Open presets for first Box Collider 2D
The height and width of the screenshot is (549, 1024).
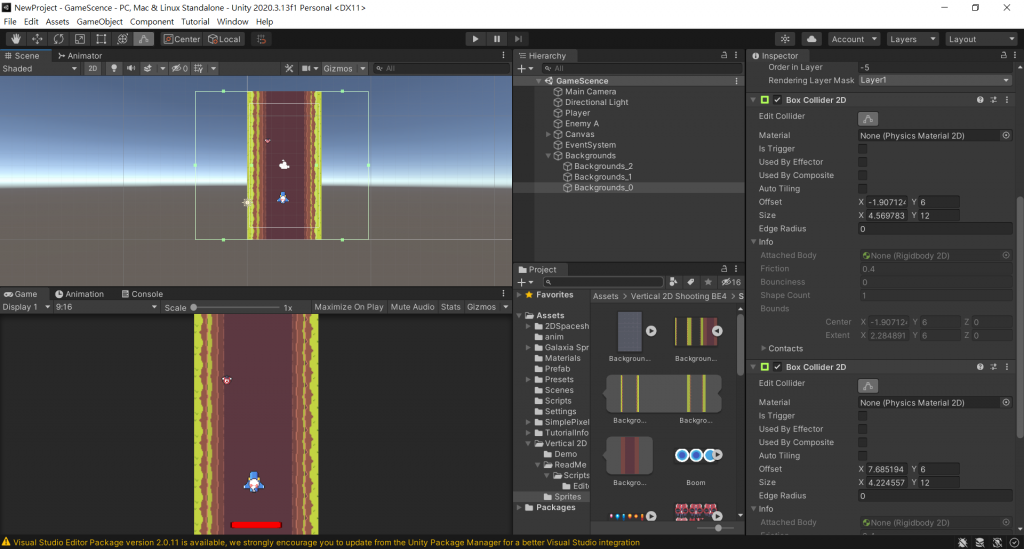[x=993, y=100]
